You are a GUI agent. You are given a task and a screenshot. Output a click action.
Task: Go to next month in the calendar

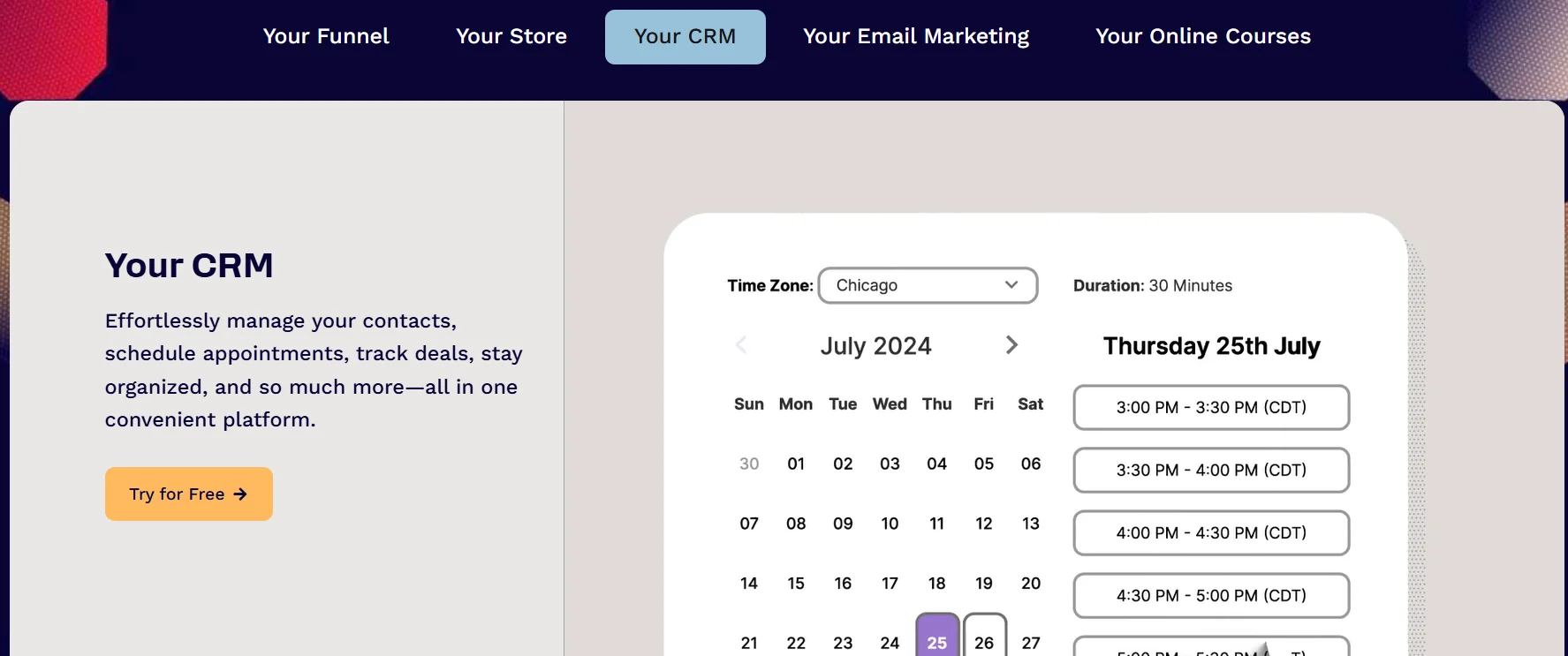pos(1011,345)
